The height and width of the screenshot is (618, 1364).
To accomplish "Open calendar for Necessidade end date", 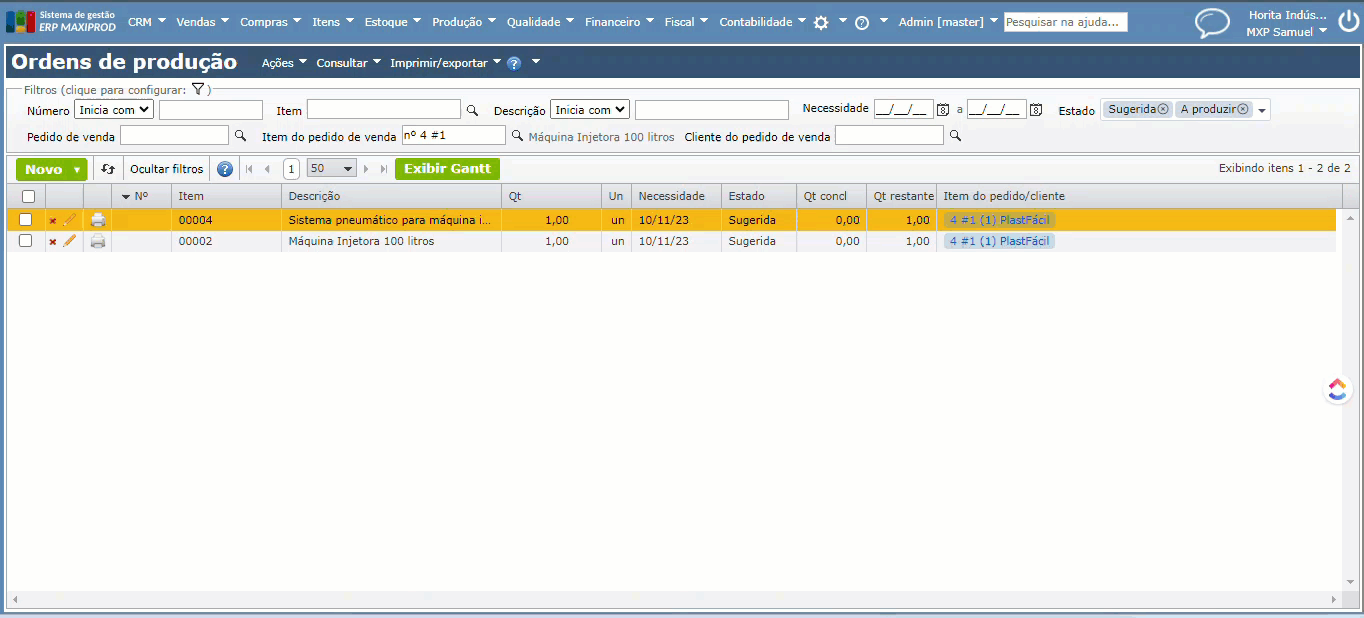I will tap(1036, 110).
